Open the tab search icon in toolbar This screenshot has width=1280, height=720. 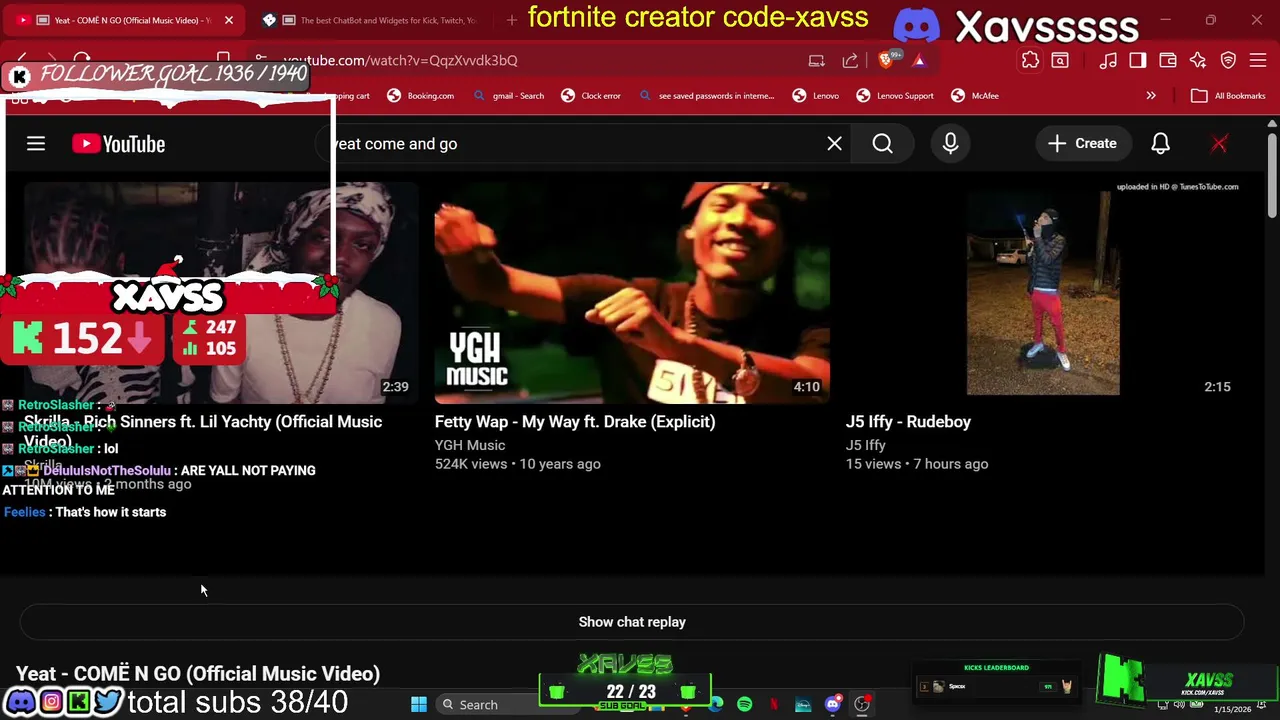click(1060, 61)
